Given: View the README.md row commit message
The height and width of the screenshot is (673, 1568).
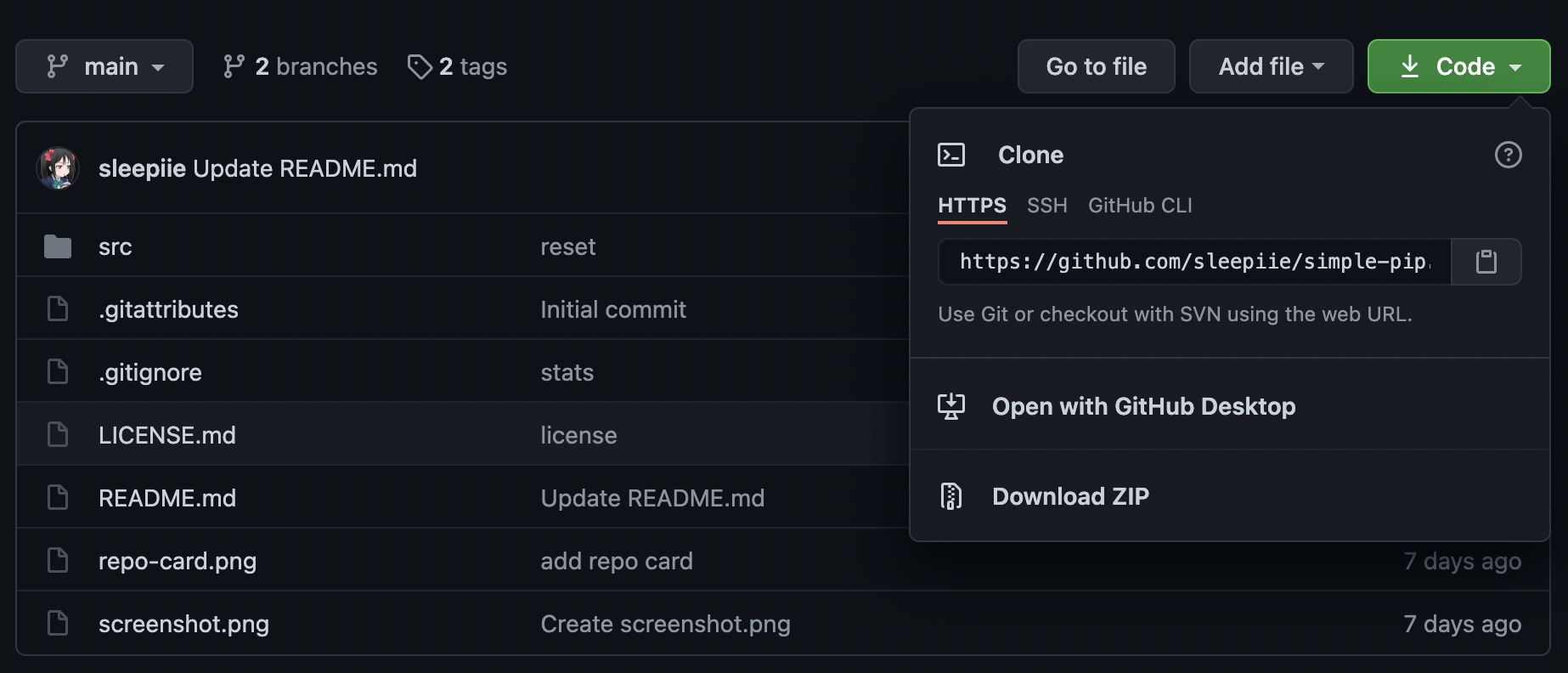Looking at the screenshot, I should tap(652, 498).
